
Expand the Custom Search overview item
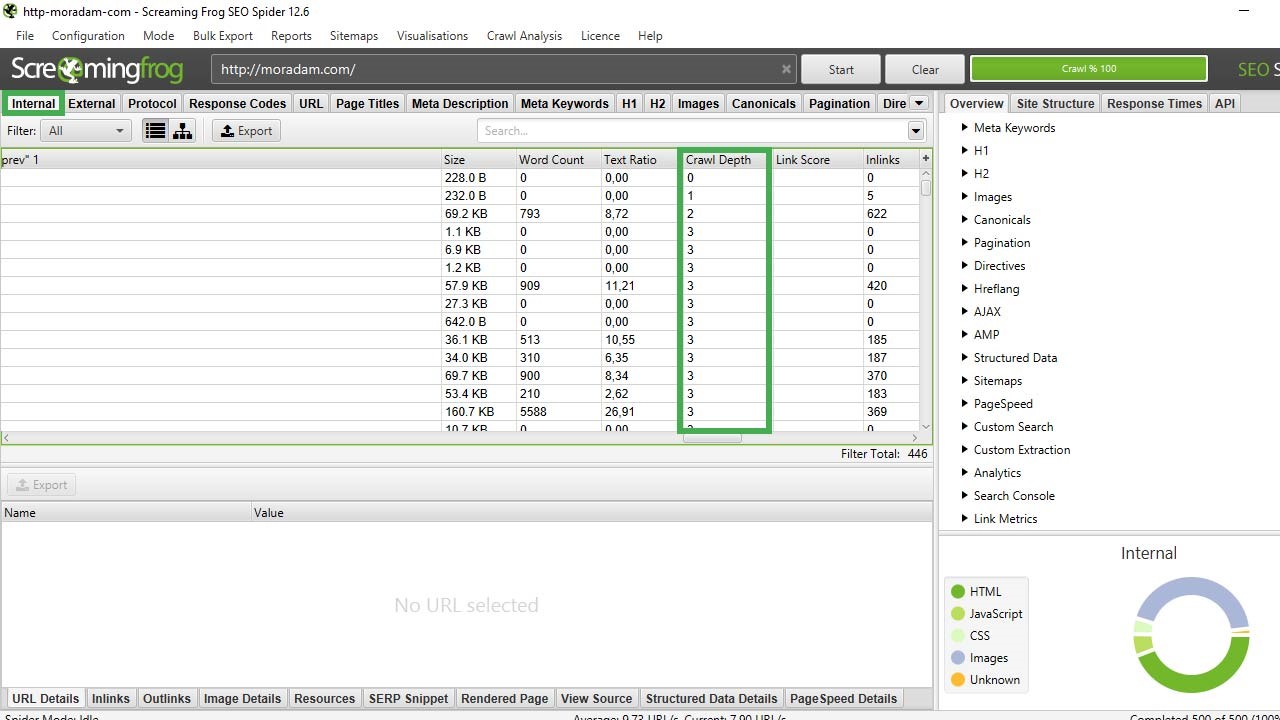pos(965,427)
